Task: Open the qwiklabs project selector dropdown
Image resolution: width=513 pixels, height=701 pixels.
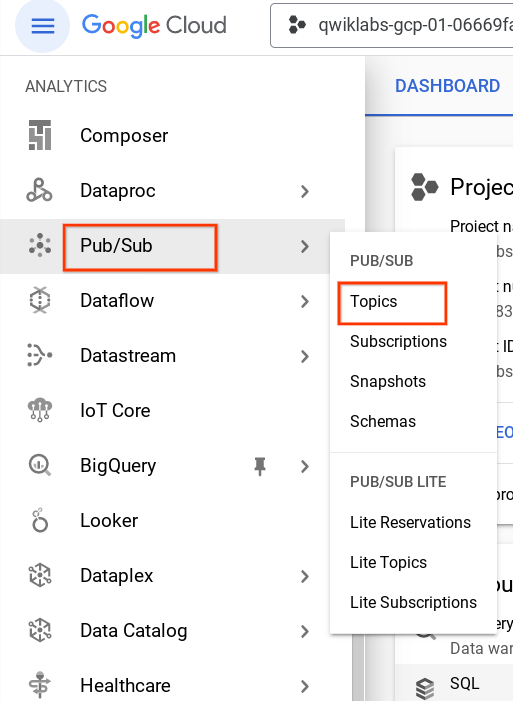Action: [392, 25]
